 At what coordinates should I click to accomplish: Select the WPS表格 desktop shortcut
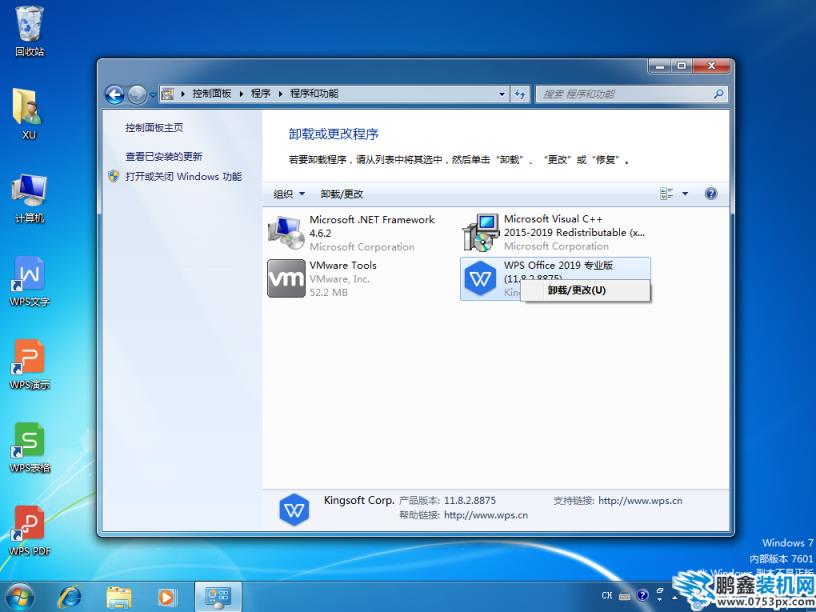pos(30,448)
